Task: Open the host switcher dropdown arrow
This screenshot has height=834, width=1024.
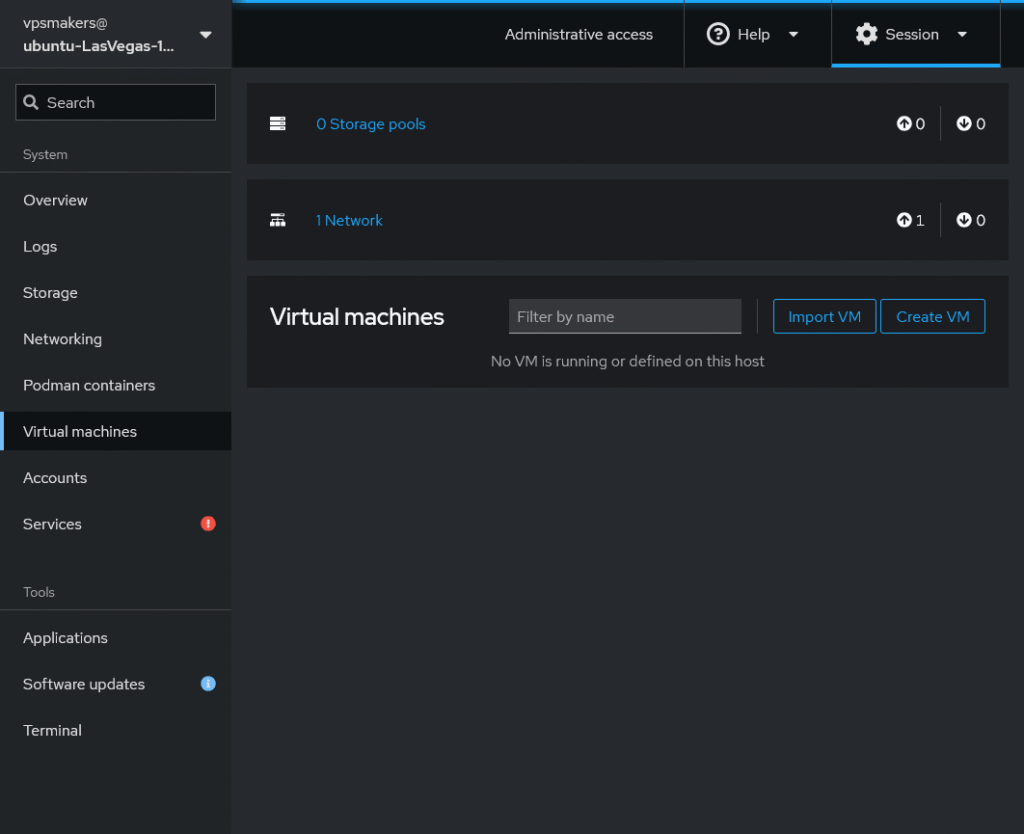Action: (206, 35)
